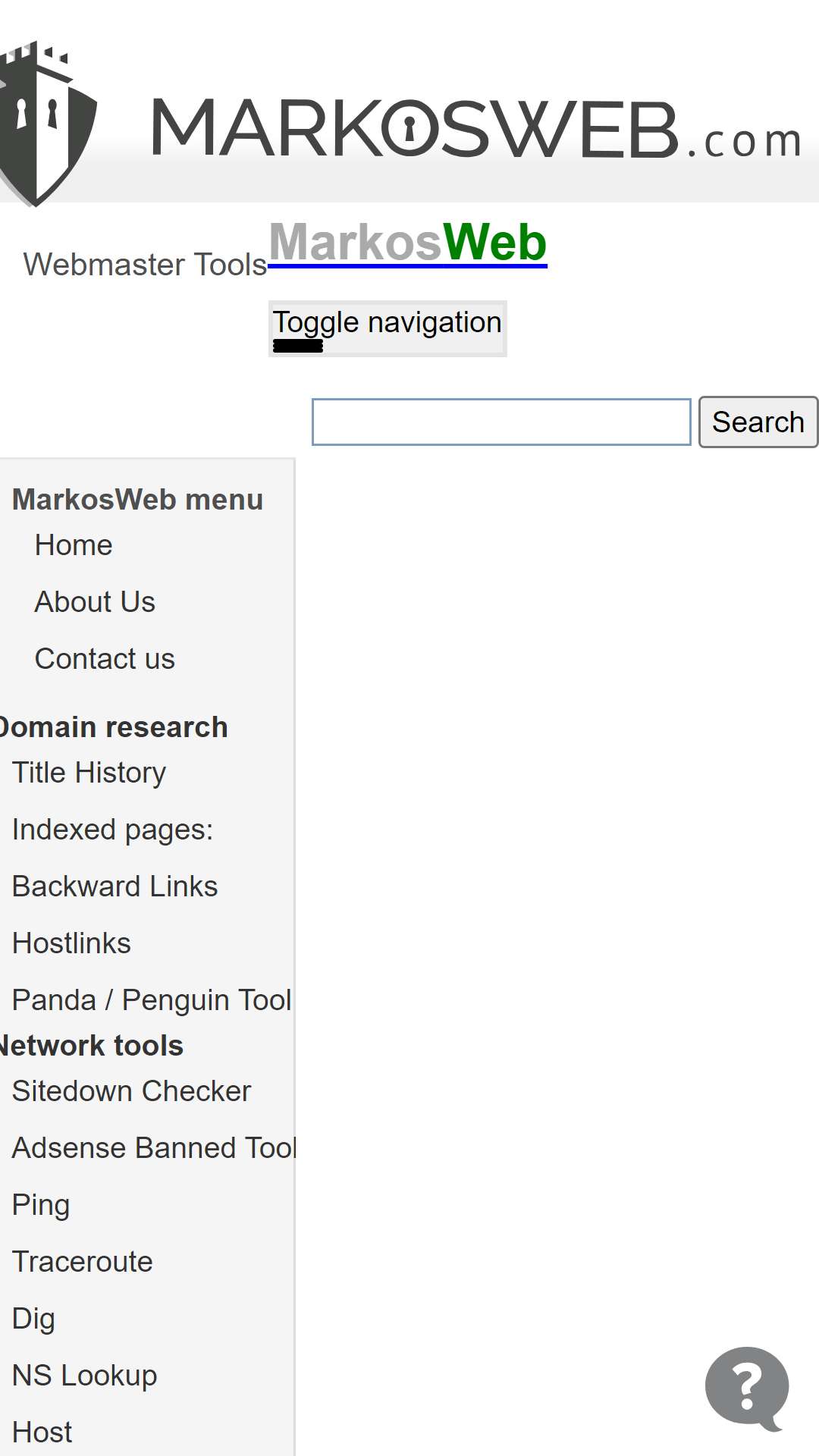This screenshot has height=1456, width=819.
Task: Go to About Us page
Action: [x=95, y=602]
